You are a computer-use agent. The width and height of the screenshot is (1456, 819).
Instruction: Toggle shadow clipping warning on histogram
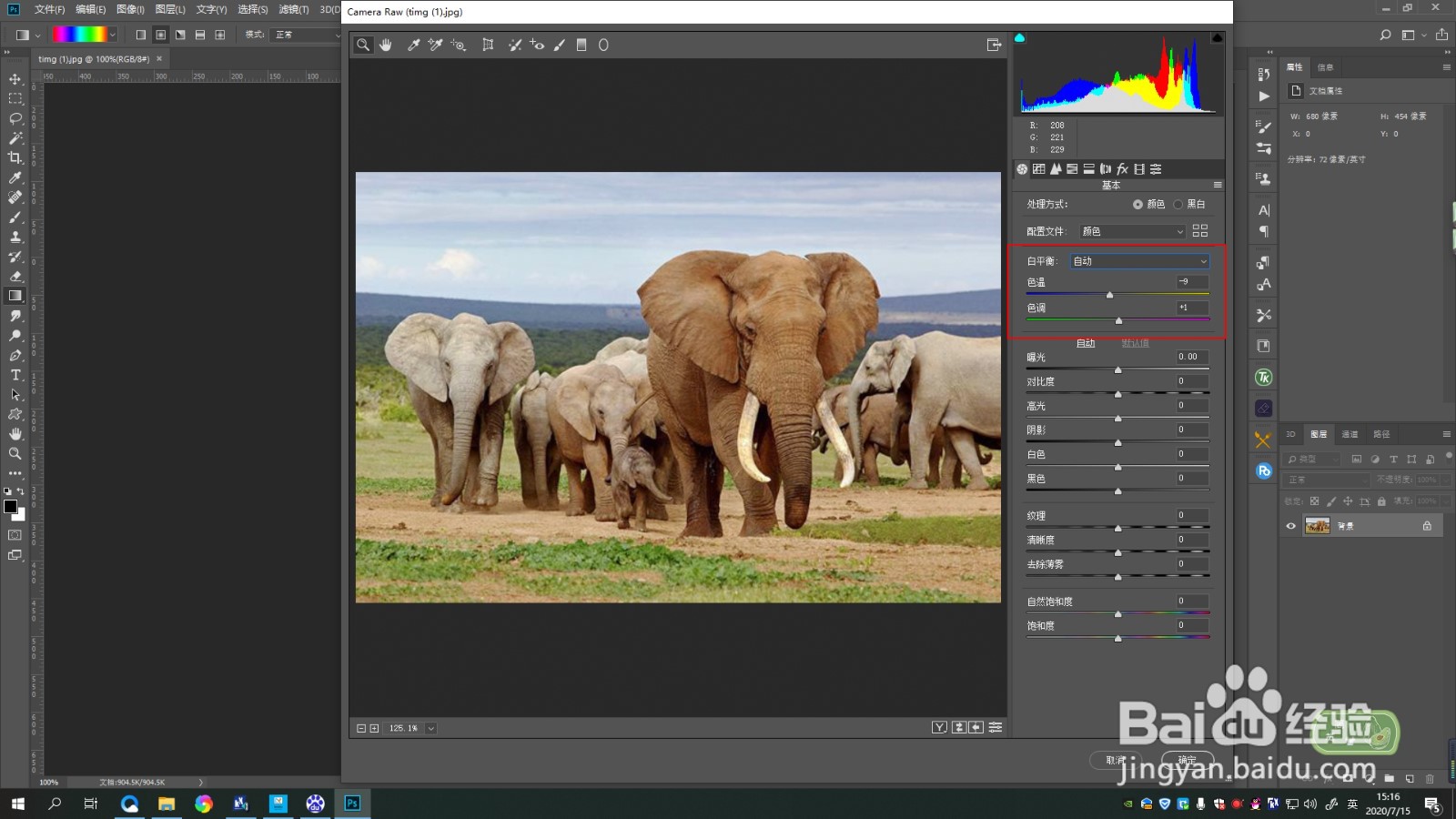point(1020,38)
